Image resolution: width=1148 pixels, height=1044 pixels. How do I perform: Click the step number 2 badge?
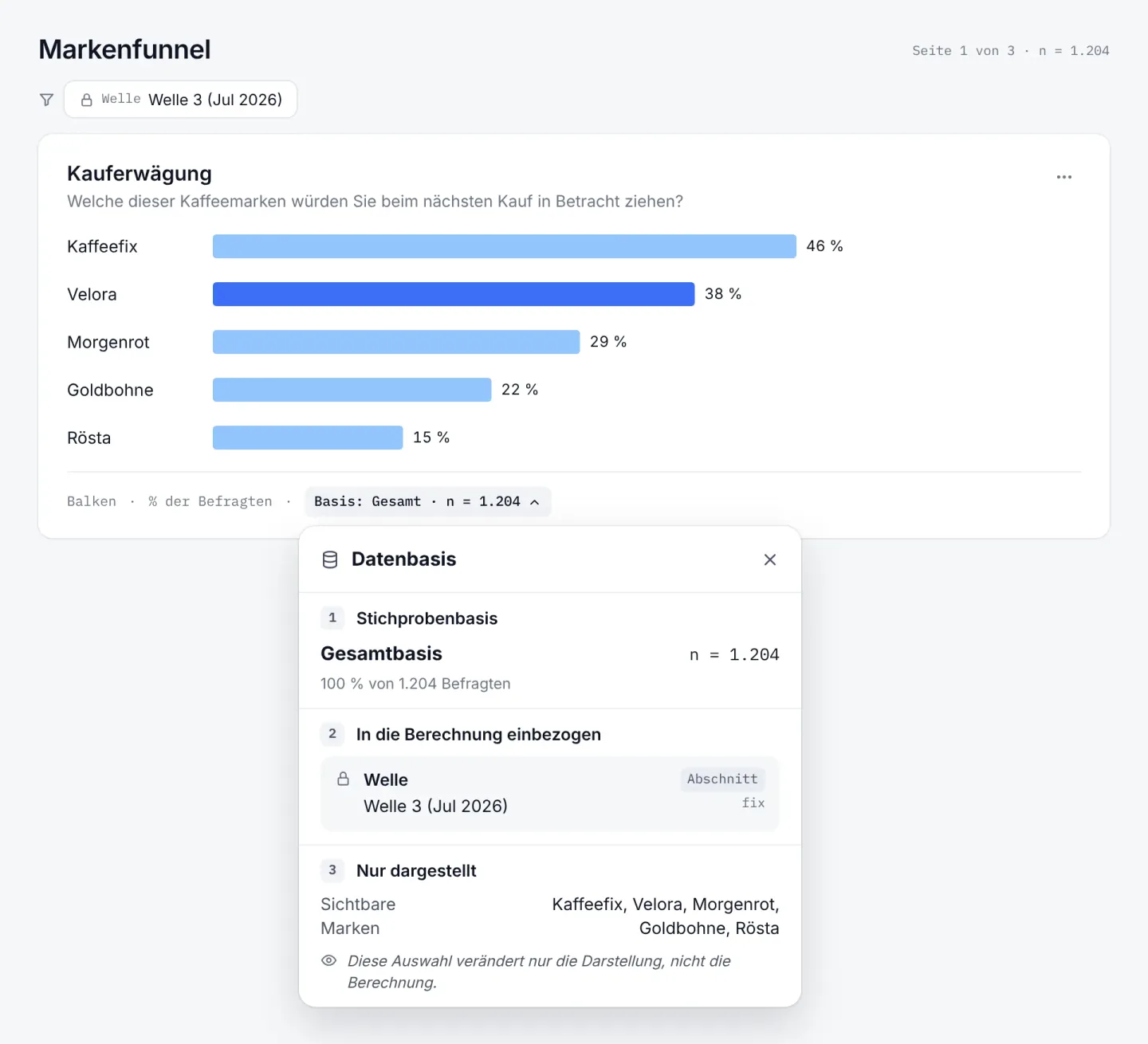pos(332,734)
